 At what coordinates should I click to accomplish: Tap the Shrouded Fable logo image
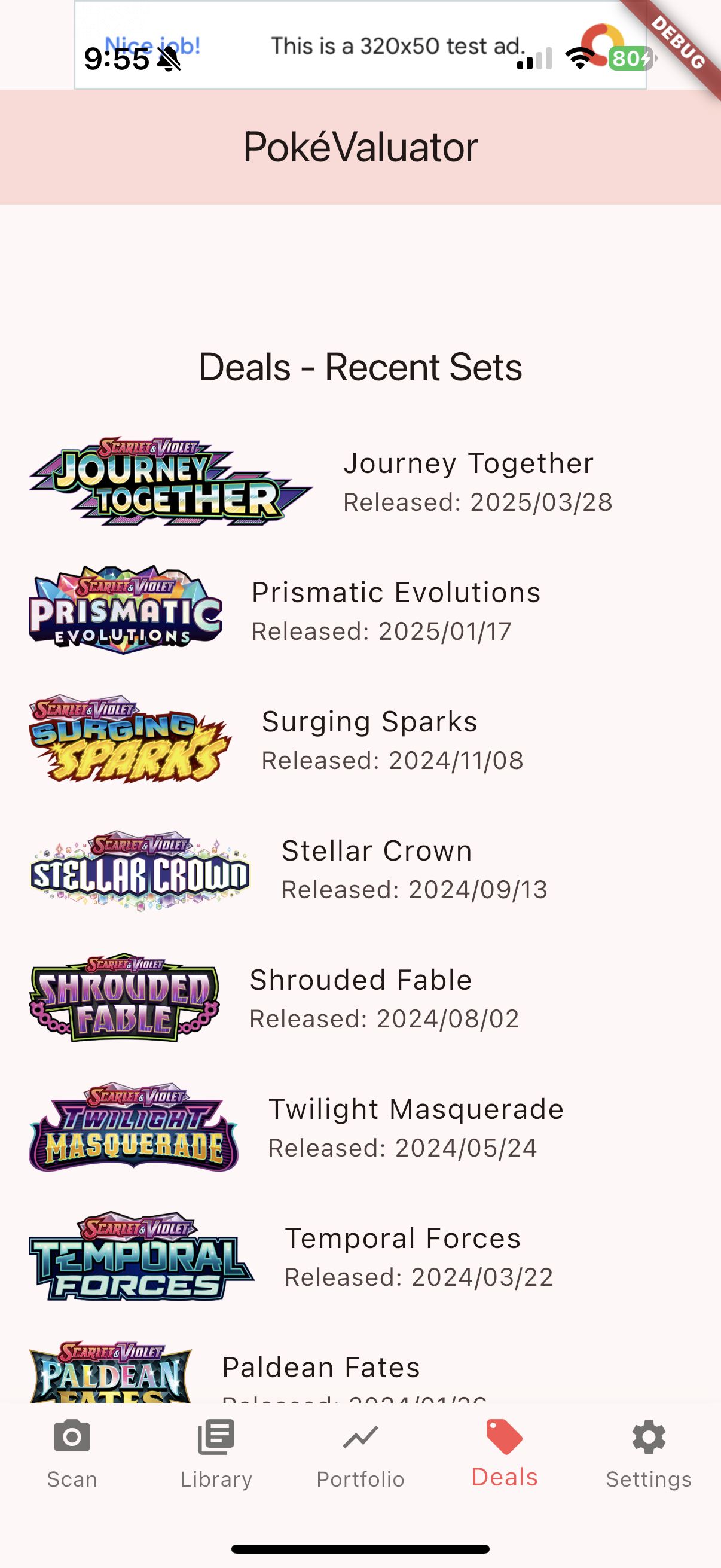click(124, 998)
